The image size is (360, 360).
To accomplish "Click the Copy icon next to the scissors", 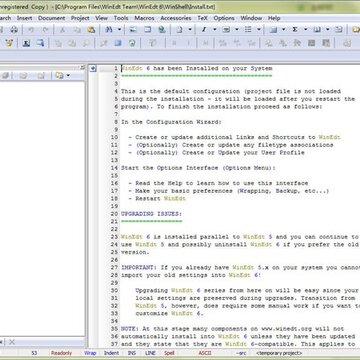I will coord(77,30).
